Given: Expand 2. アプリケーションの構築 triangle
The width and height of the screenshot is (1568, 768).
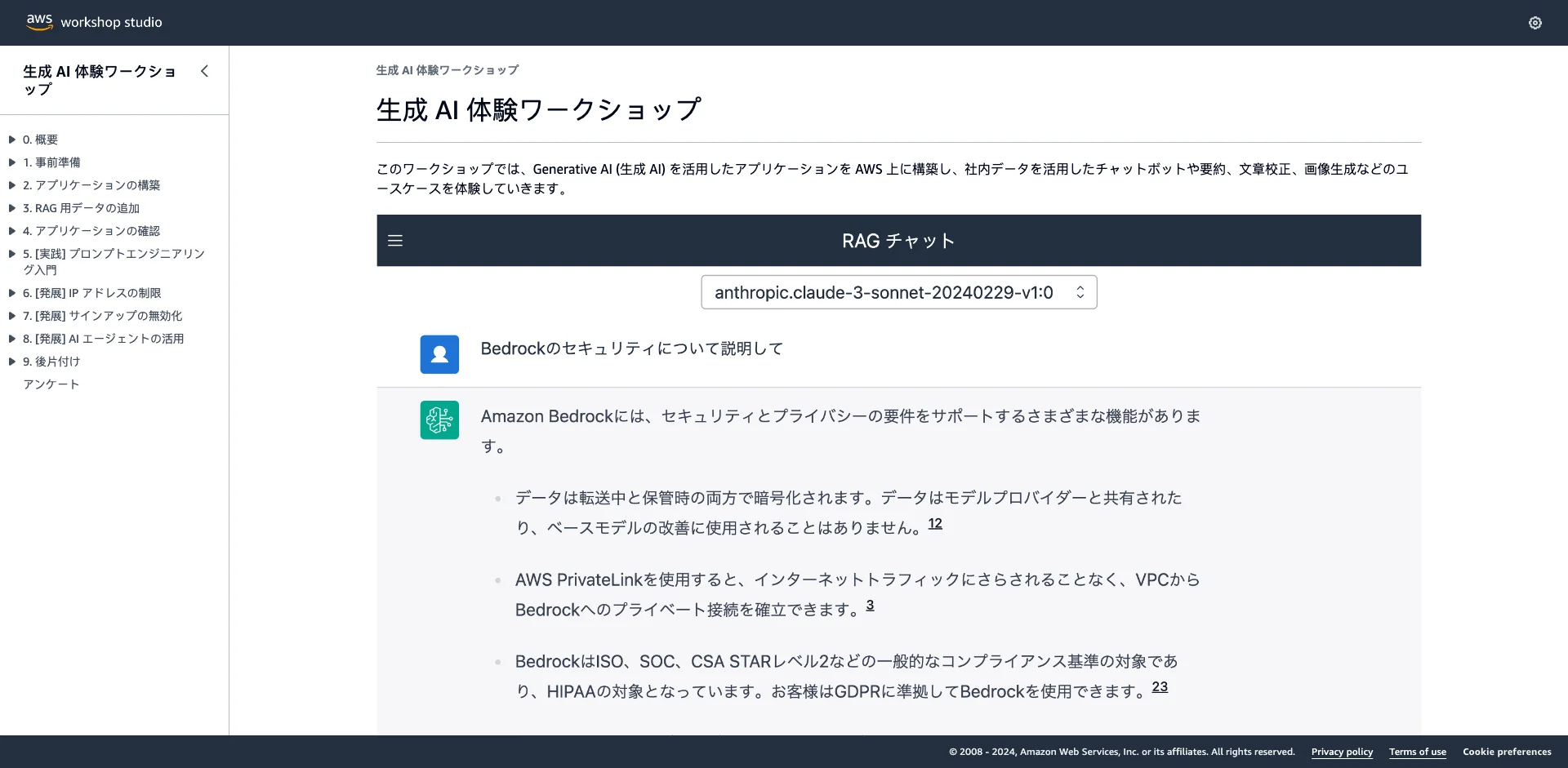Looking at the screenshot, I should (12, 185).
